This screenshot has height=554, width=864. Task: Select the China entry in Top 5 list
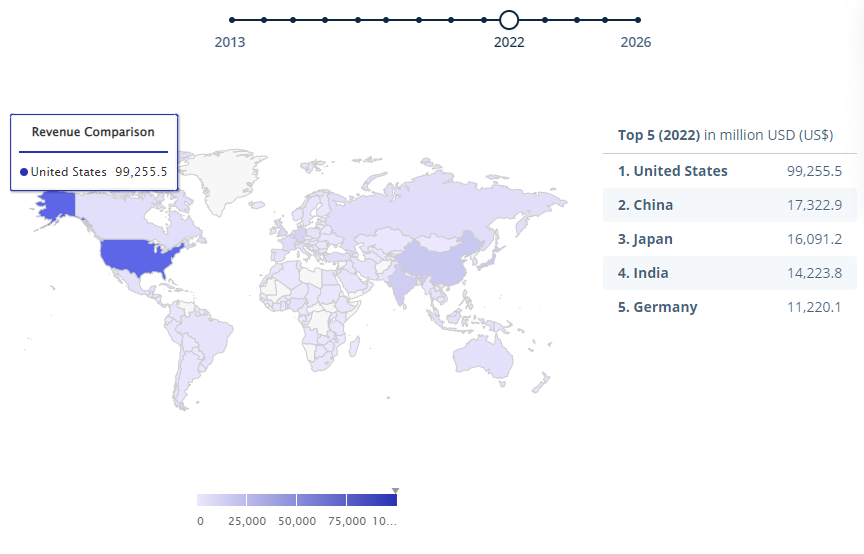(x=729, y=205)
